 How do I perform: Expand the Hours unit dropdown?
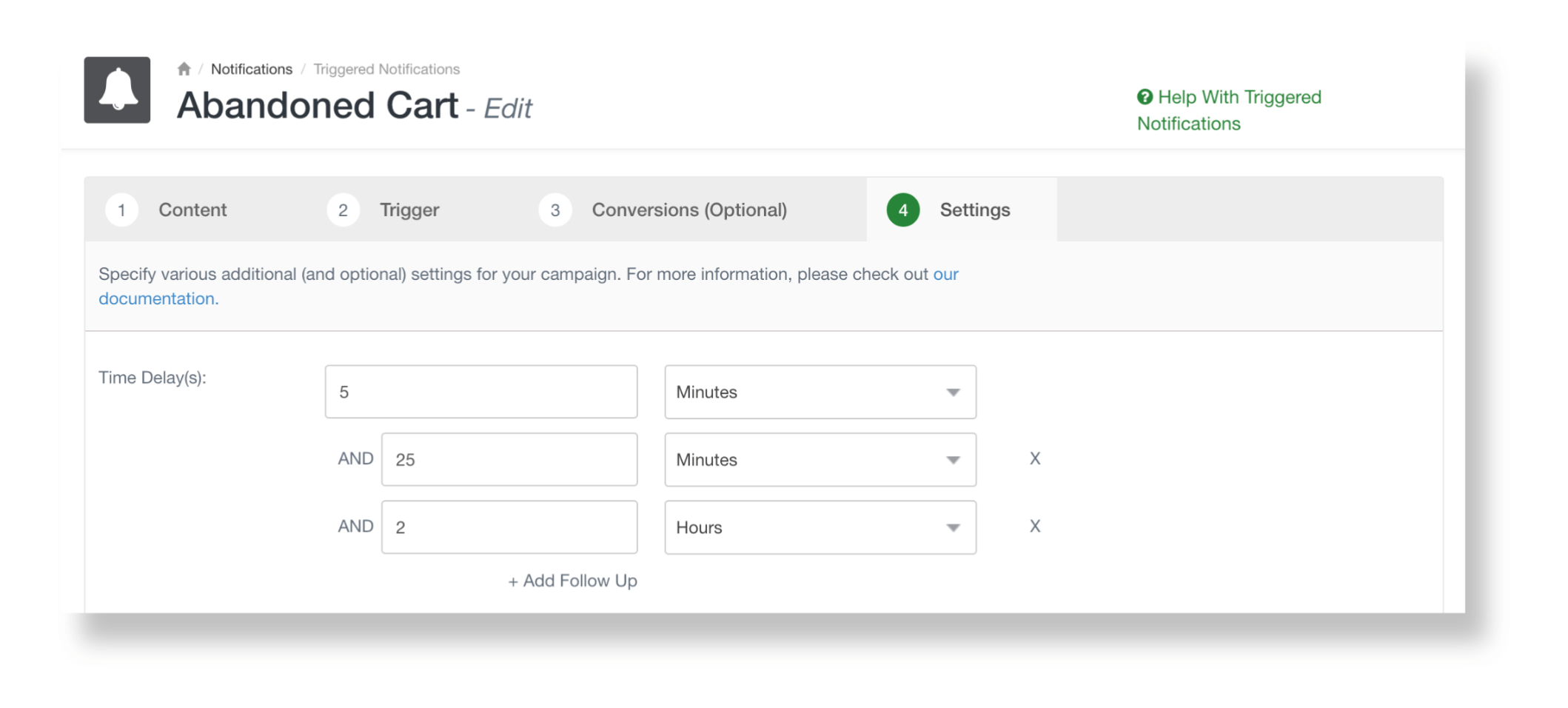click(x=820, y=527)
